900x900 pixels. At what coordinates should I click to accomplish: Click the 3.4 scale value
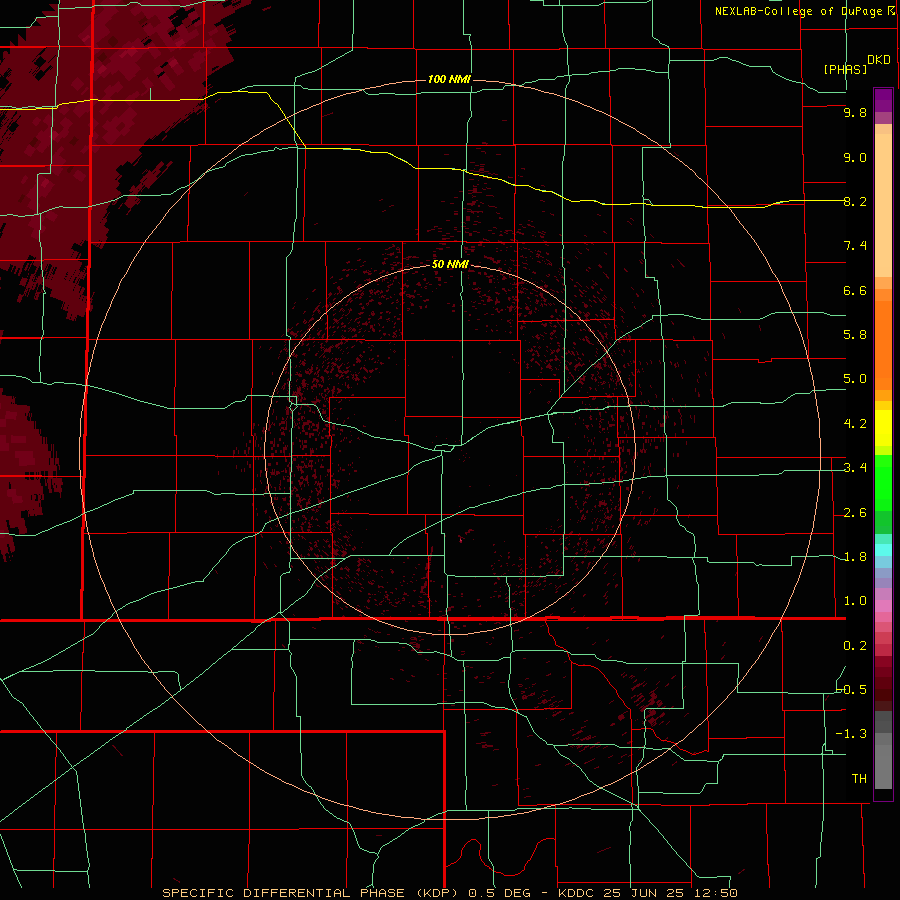[855, 468]
